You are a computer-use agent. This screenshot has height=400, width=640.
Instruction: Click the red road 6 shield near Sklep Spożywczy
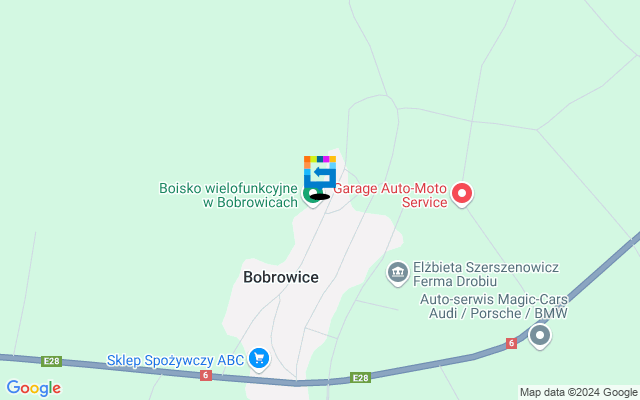click(206, 375)
